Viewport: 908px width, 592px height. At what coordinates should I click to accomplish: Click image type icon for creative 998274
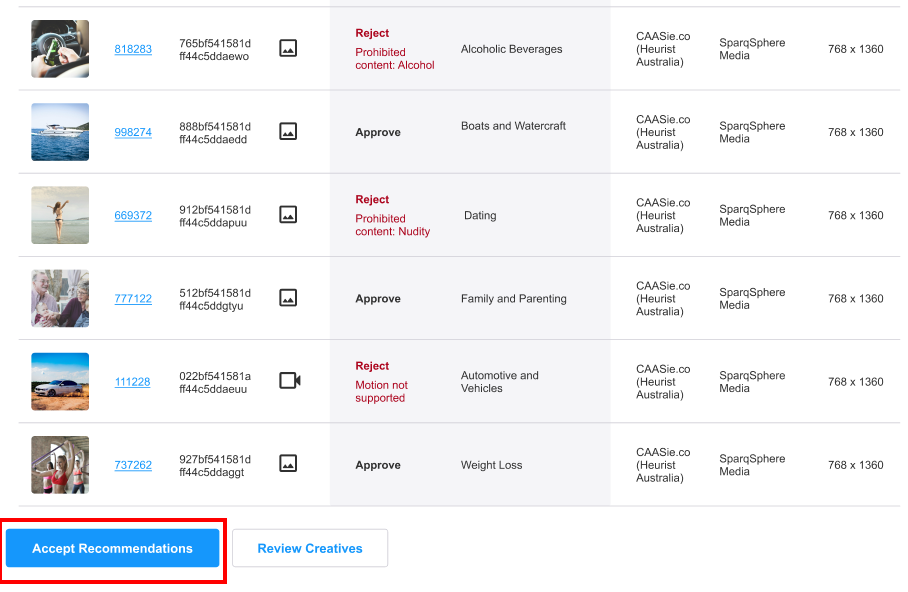(x=288, y=131)
